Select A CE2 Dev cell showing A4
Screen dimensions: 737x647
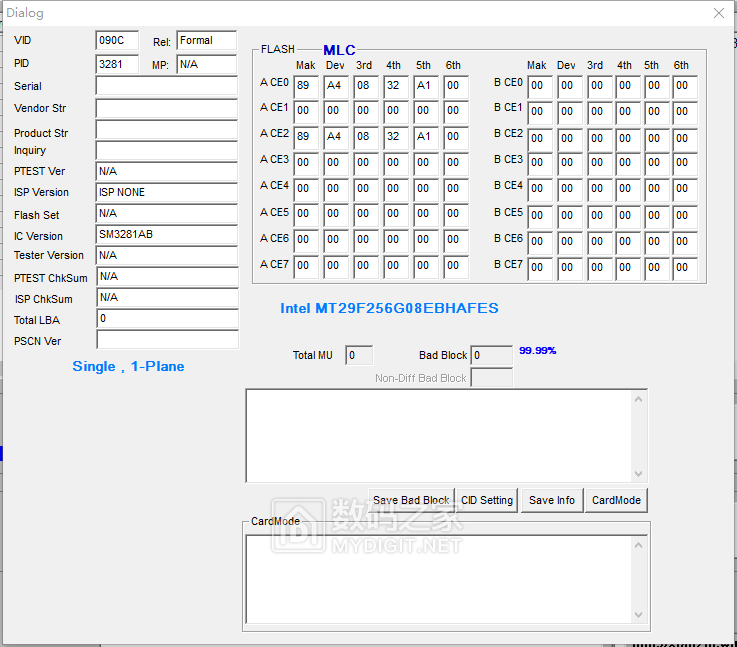point(336,136)
